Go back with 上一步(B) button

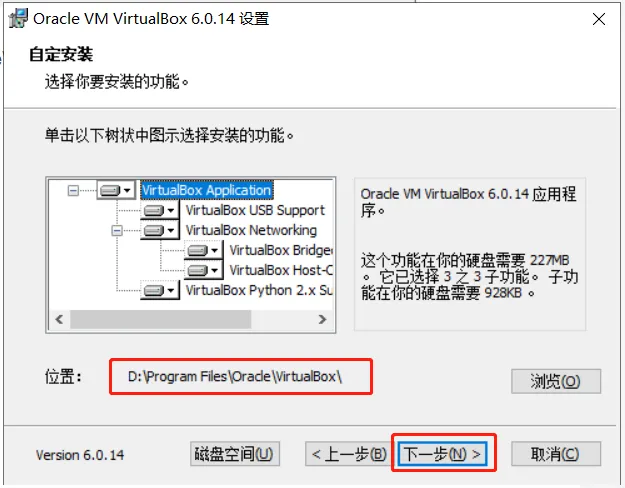(350, 454)
